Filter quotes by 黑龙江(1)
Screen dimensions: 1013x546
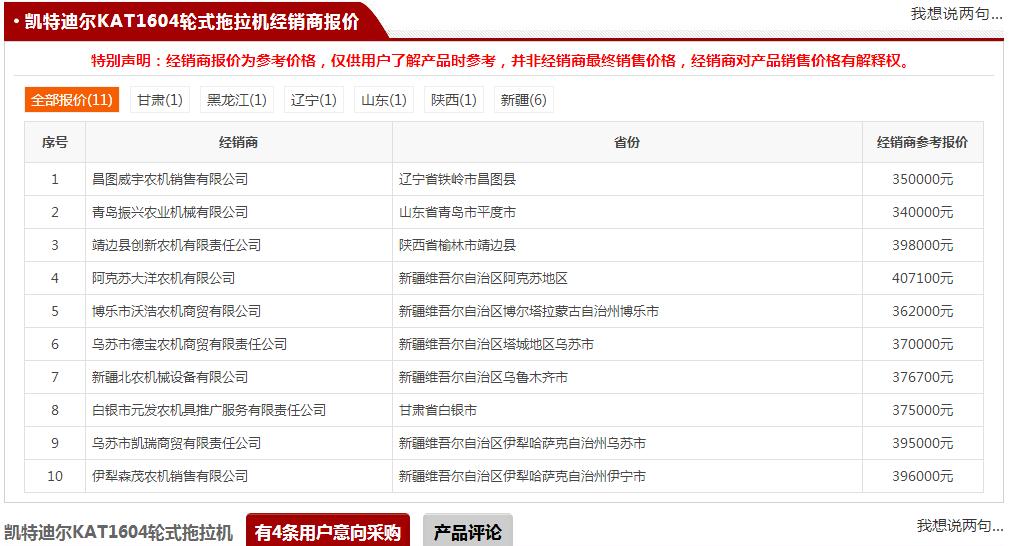point(236,100)
